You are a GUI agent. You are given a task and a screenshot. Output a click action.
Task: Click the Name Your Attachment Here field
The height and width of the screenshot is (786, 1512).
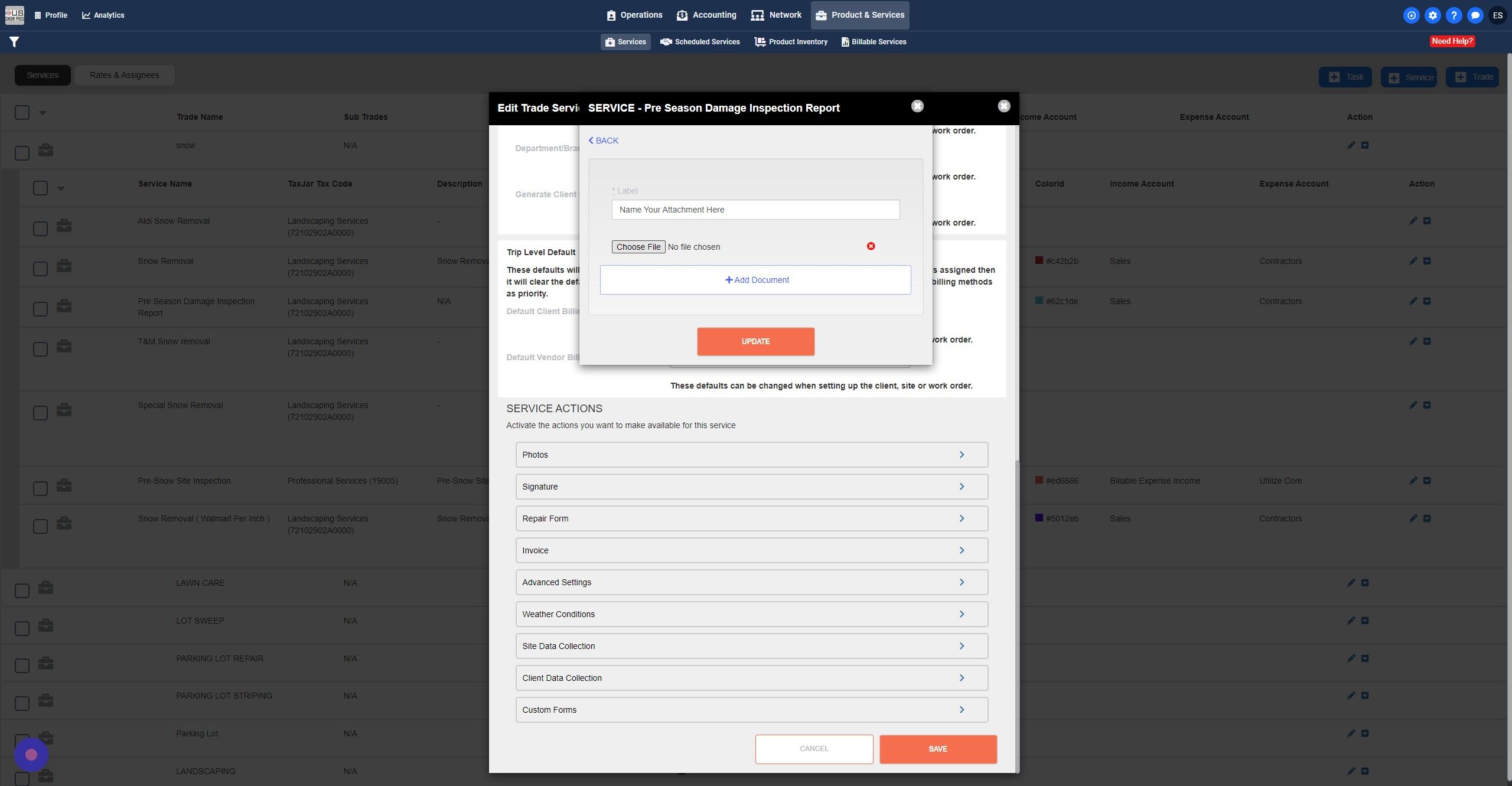(755, 210)
